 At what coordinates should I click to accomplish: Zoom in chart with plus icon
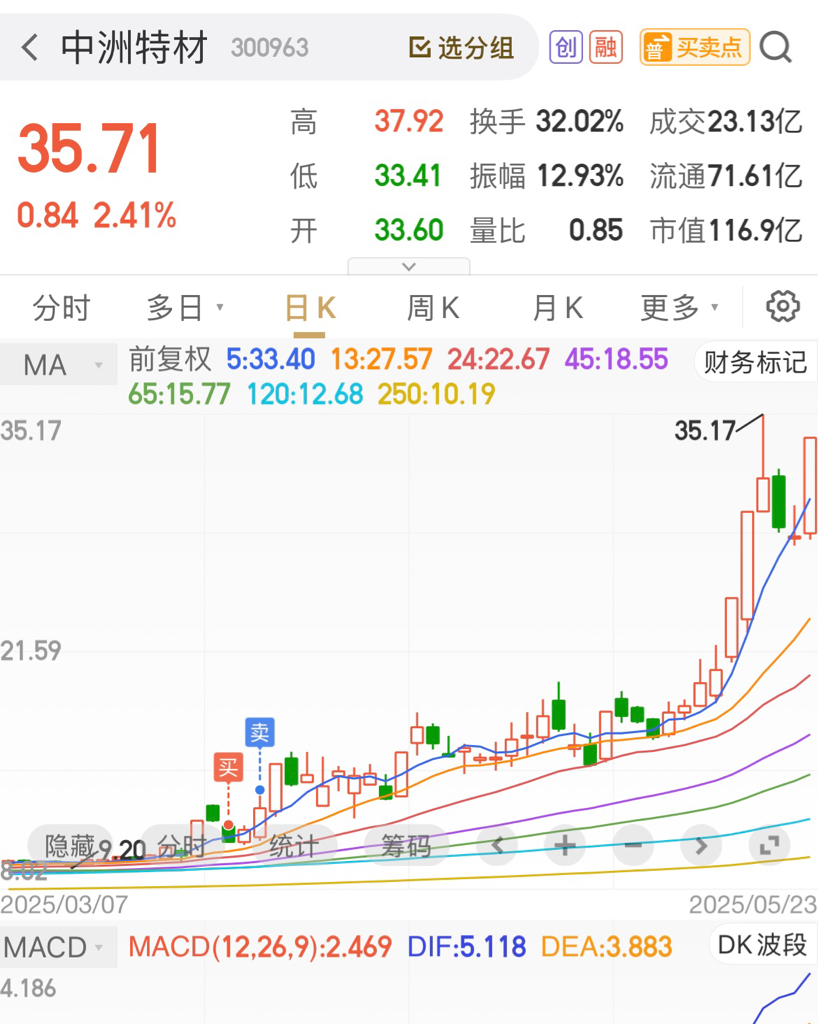point(565,846)
